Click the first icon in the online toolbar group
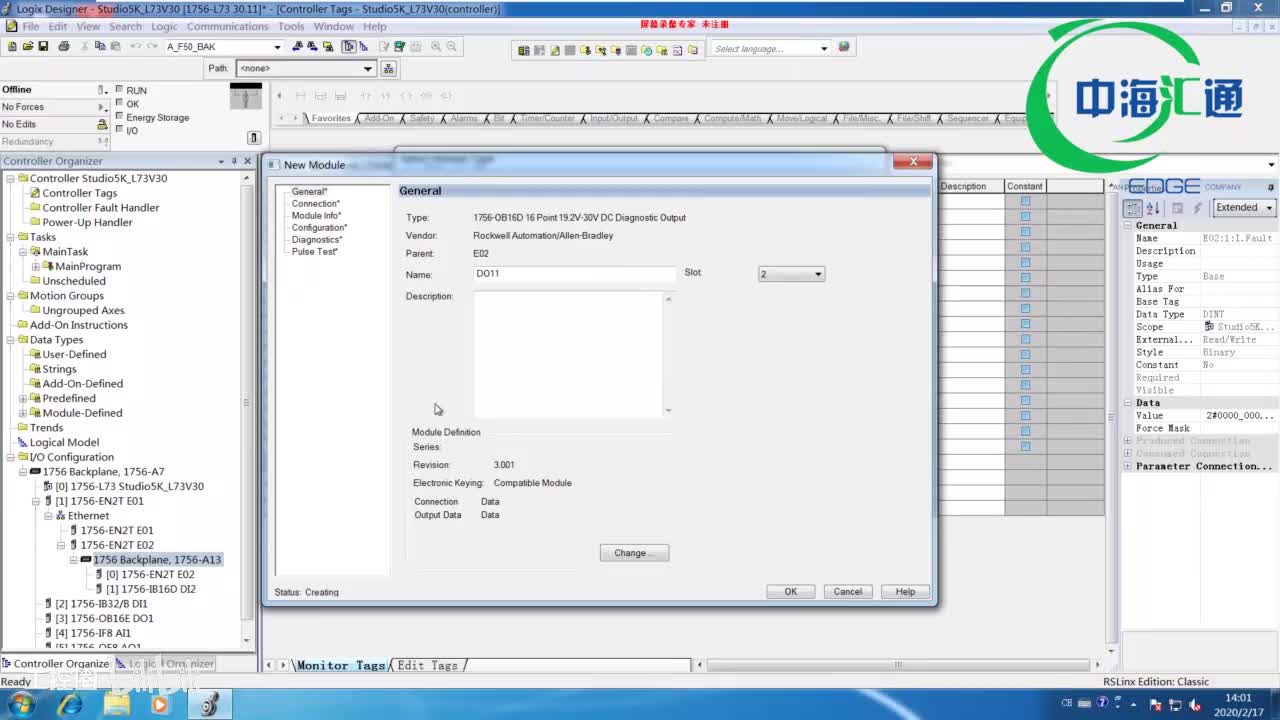The height and width of the screenshot is (720, 1280). [x=524, y=49]
